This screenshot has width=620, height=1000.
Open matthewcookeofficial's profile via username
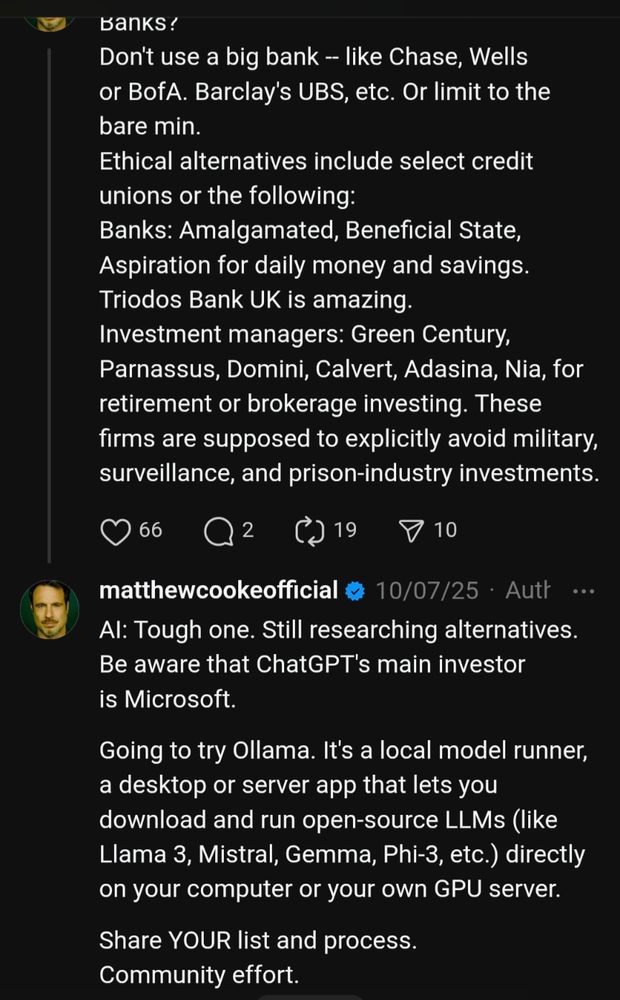point(218,590)
